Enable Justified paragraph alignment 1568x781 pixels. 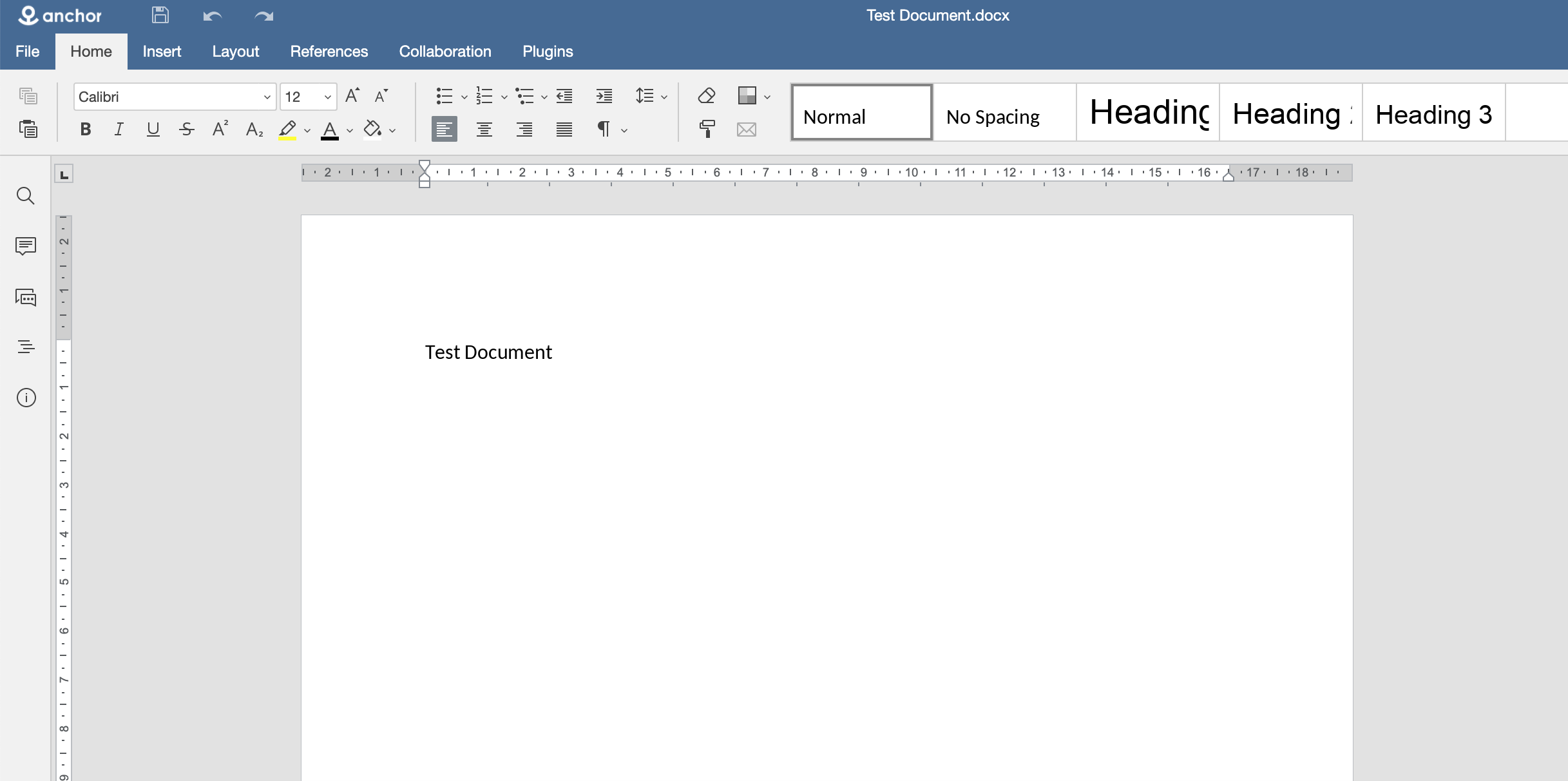coord(564,130)
